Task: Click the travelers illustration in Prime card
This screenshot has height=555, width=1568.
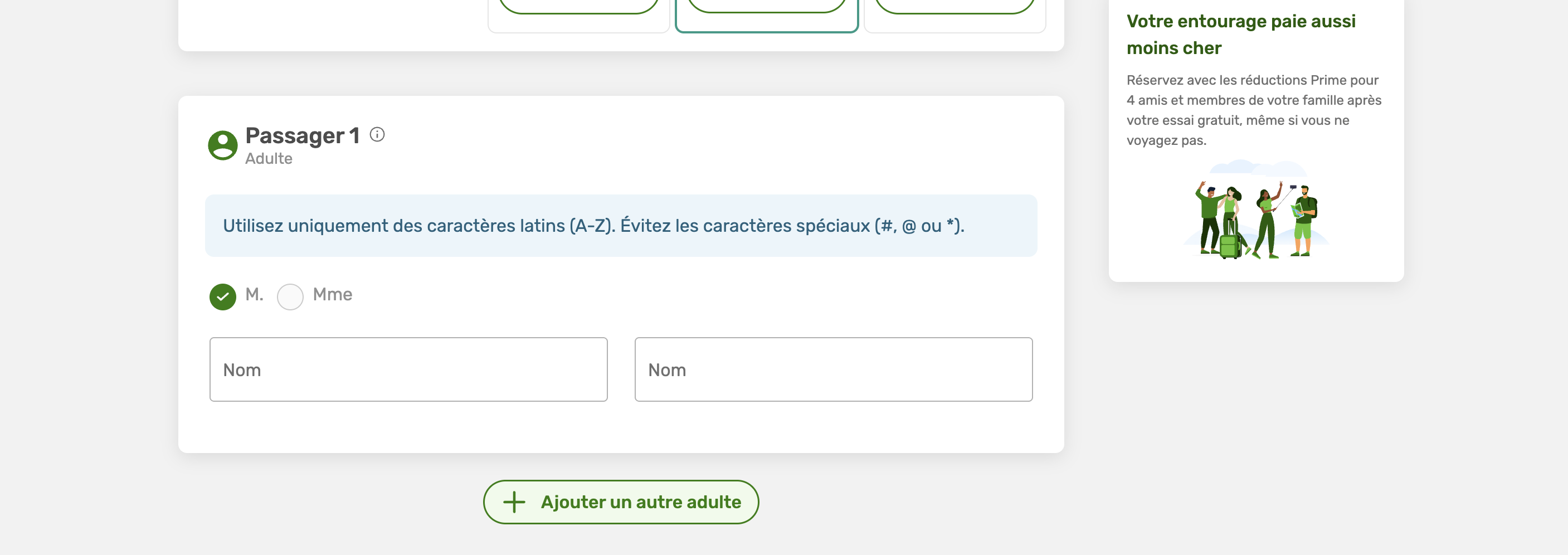Action: (x=1257, y=211)
